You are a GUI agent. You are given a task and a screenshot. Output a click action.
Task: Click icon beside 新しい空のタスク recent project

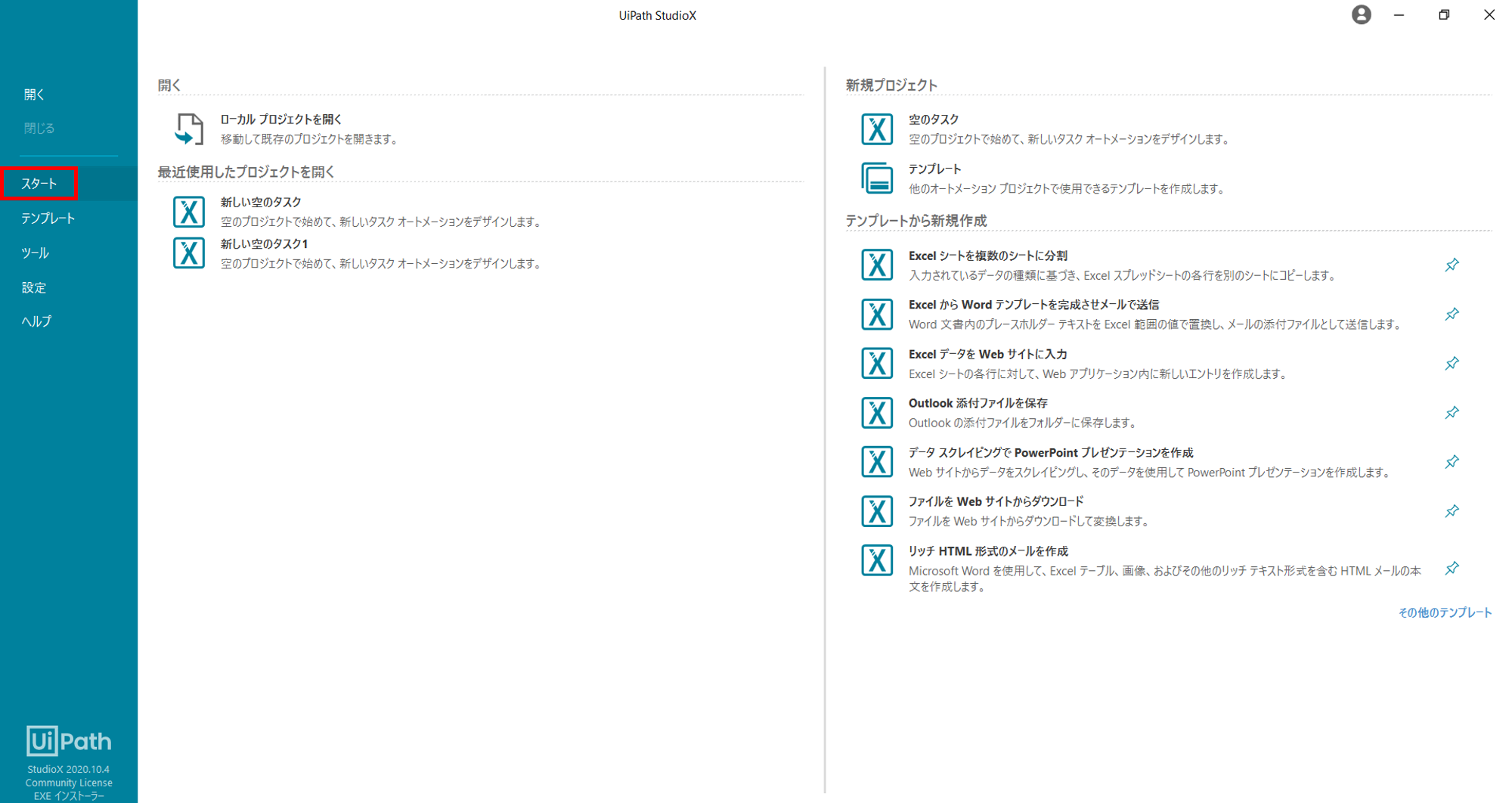189,212
